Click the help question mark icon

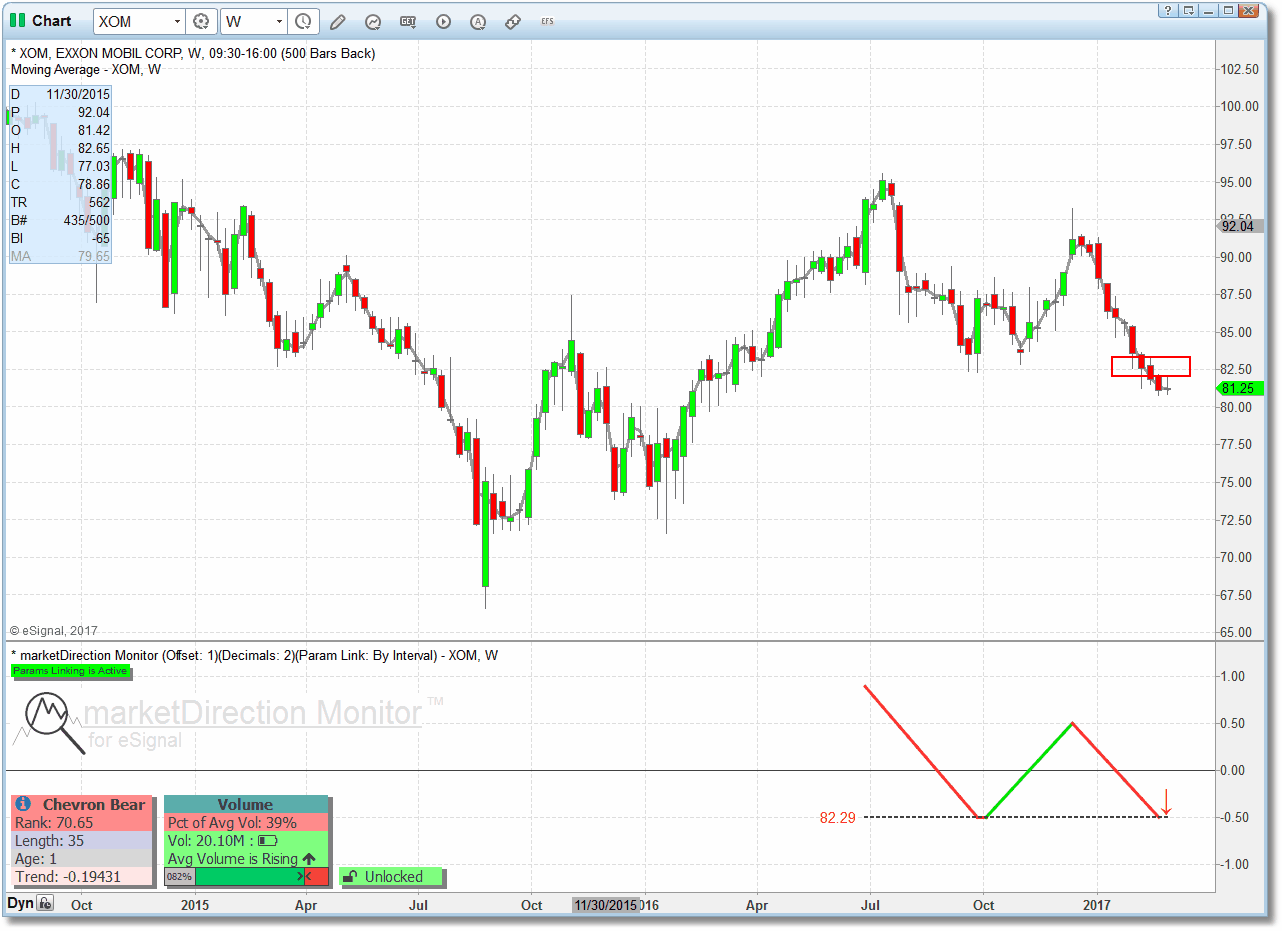tap(1167, 11)
